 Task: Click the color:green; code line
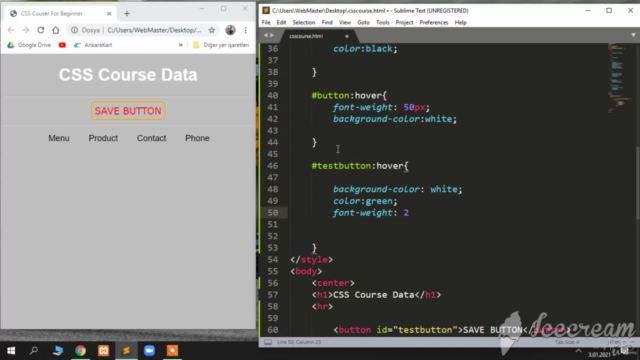pyautogui.click(x=365, y=201)
